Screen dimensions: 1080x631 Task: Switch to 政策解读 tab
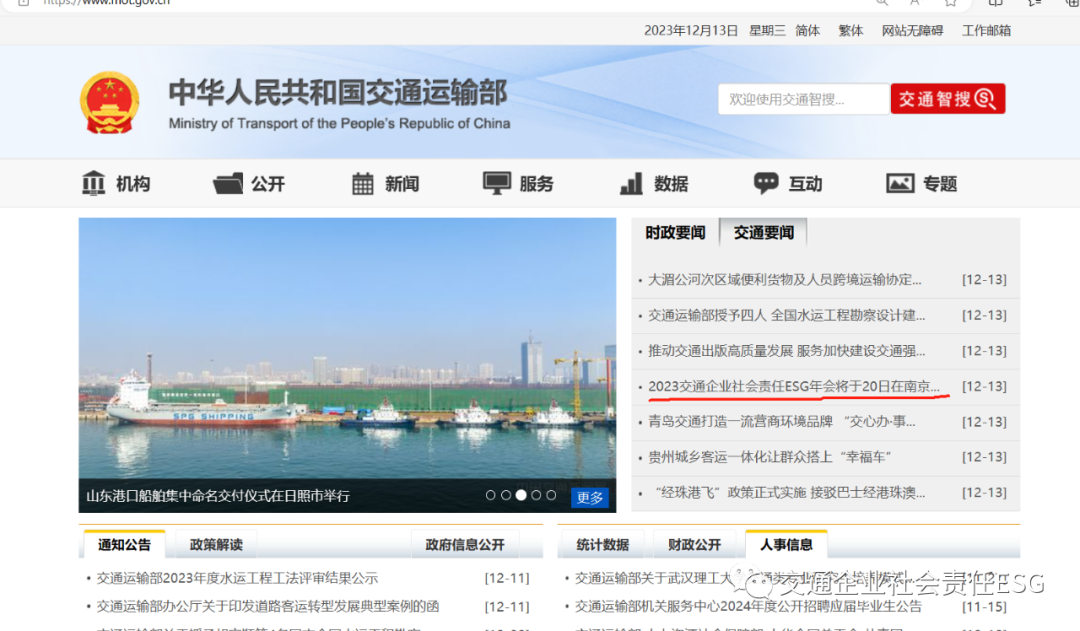click(x=216, y=544)
